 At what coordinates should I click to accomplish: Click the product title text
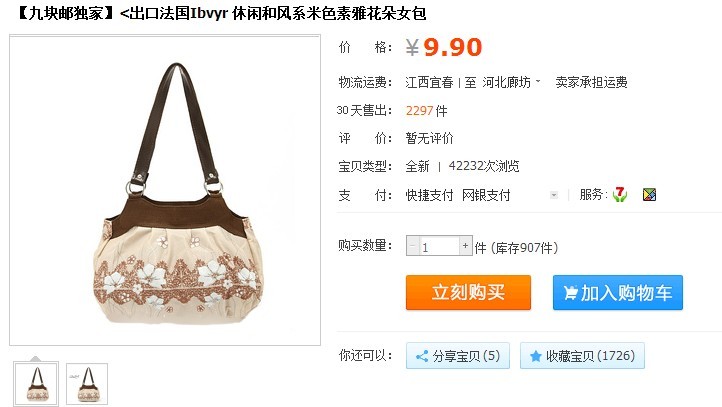click(x=221, y=13)
